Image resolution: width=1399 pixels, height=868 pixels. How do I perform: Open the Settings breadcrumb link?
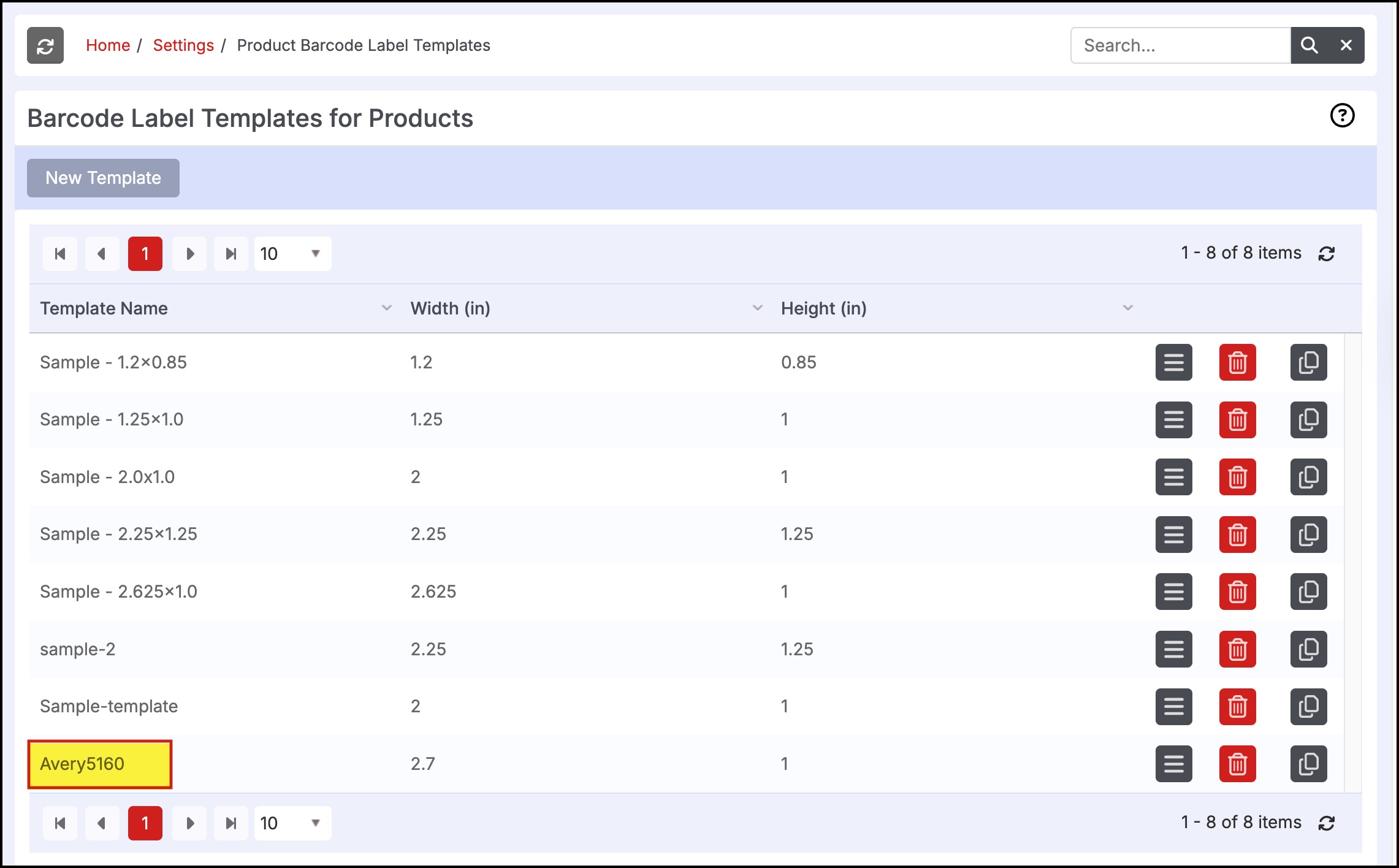[x=183, y=45]
